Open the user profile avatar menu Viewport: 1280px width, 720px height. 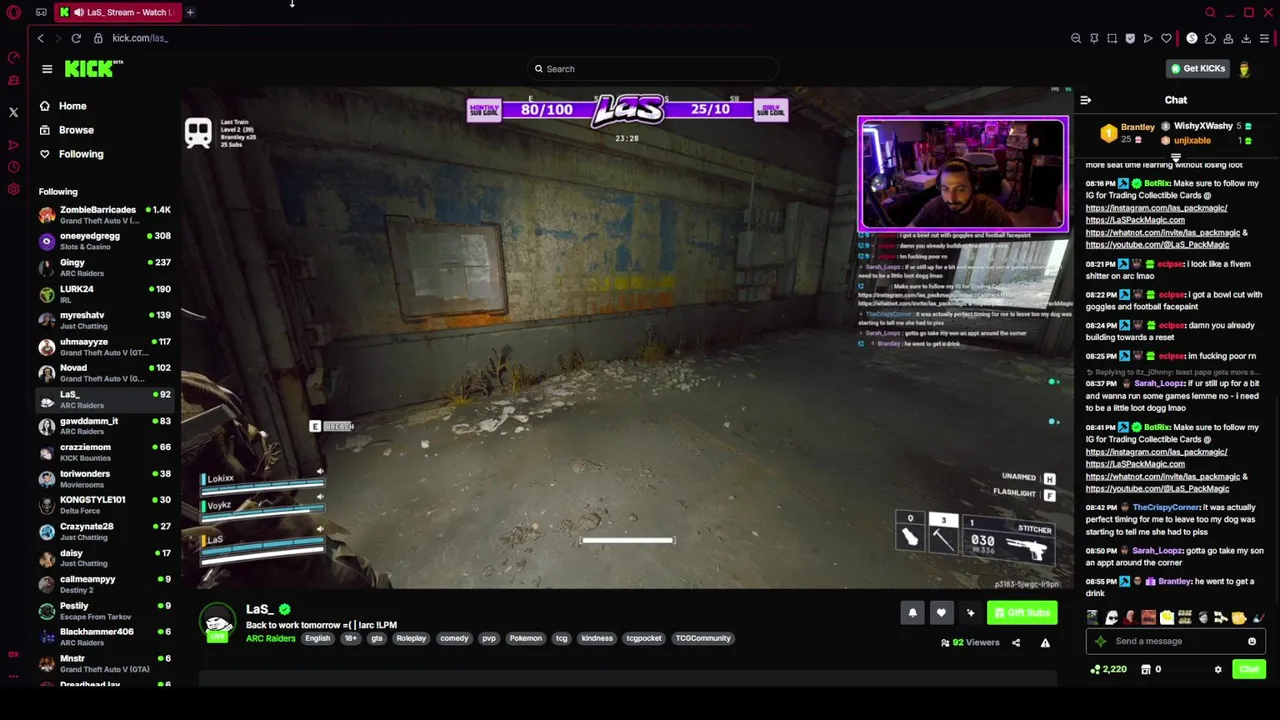[x=1244, y=69]
